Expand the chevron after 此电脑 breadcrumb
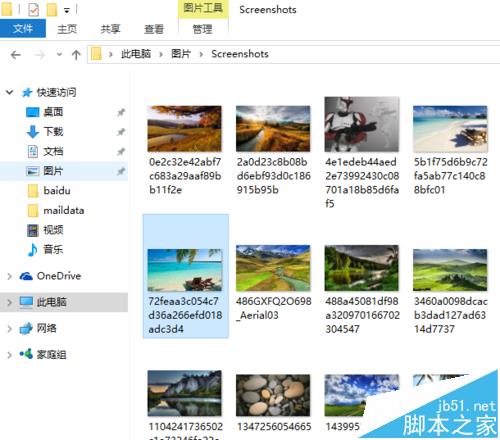The height and width of the screenshot is (440, 500). [161, 54]
